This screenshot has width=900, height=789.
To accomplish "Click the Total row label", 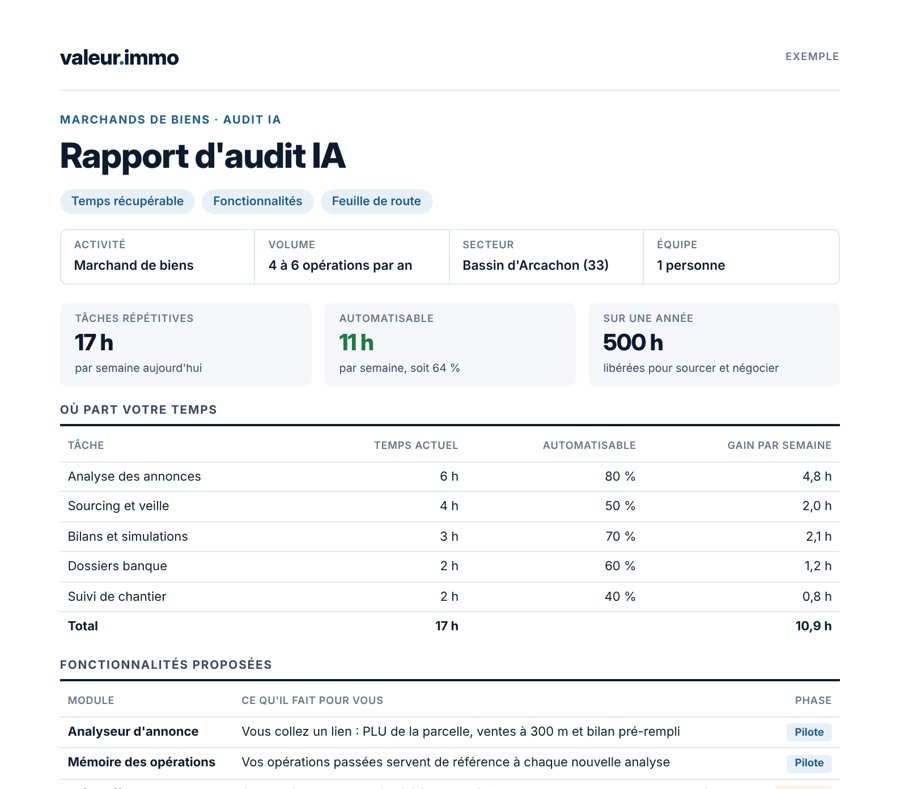I will coord(83,626).
